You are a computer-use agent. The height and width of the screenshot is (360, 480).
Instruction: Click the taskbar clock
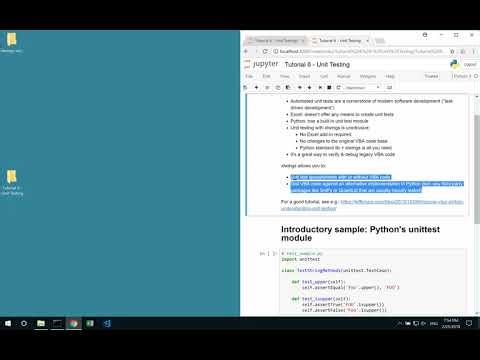[451, 323]
